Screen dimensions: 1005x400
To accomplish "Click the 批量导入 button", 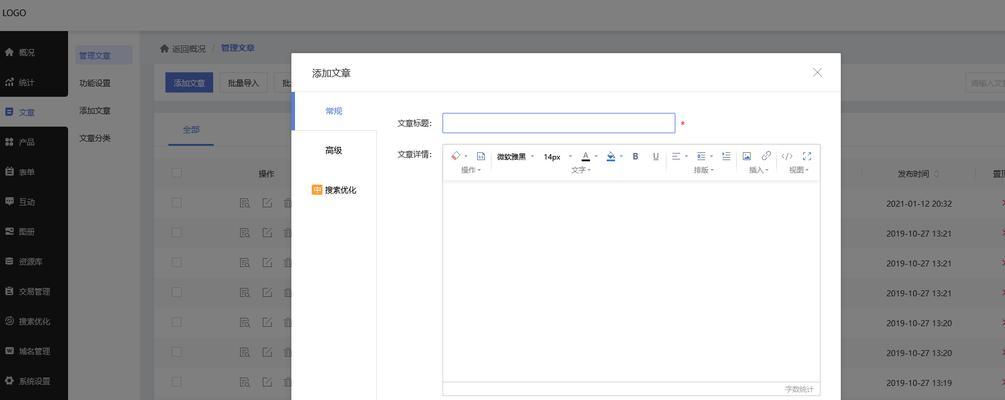I will 244,83.
